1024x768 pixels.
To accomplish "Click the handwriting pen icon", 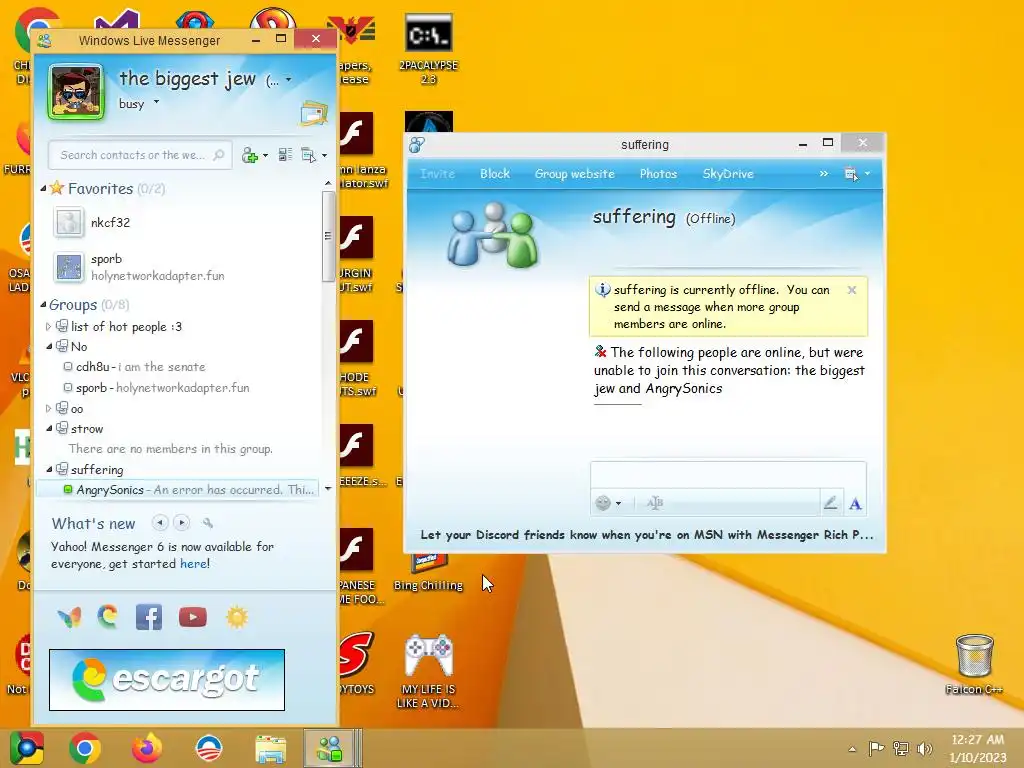I will 831,503.
